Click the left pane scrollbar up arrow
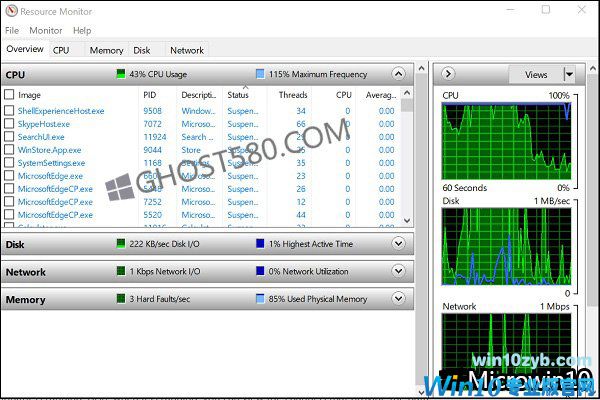This screenshot has width=600, height=400. (x=421, y=69)
